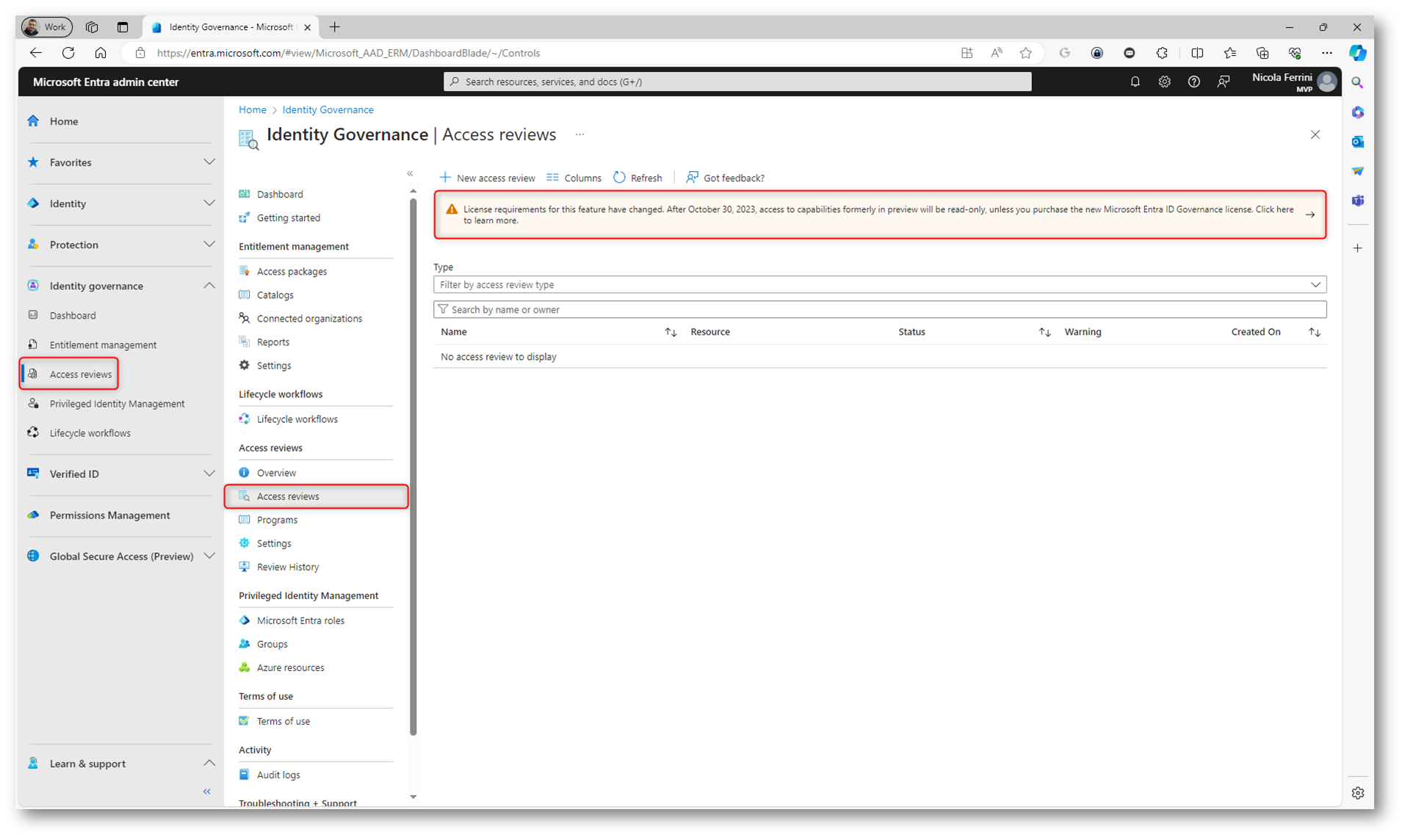Click the Identity Governance blade icon
1405x840 pixels.
[248, 139]
